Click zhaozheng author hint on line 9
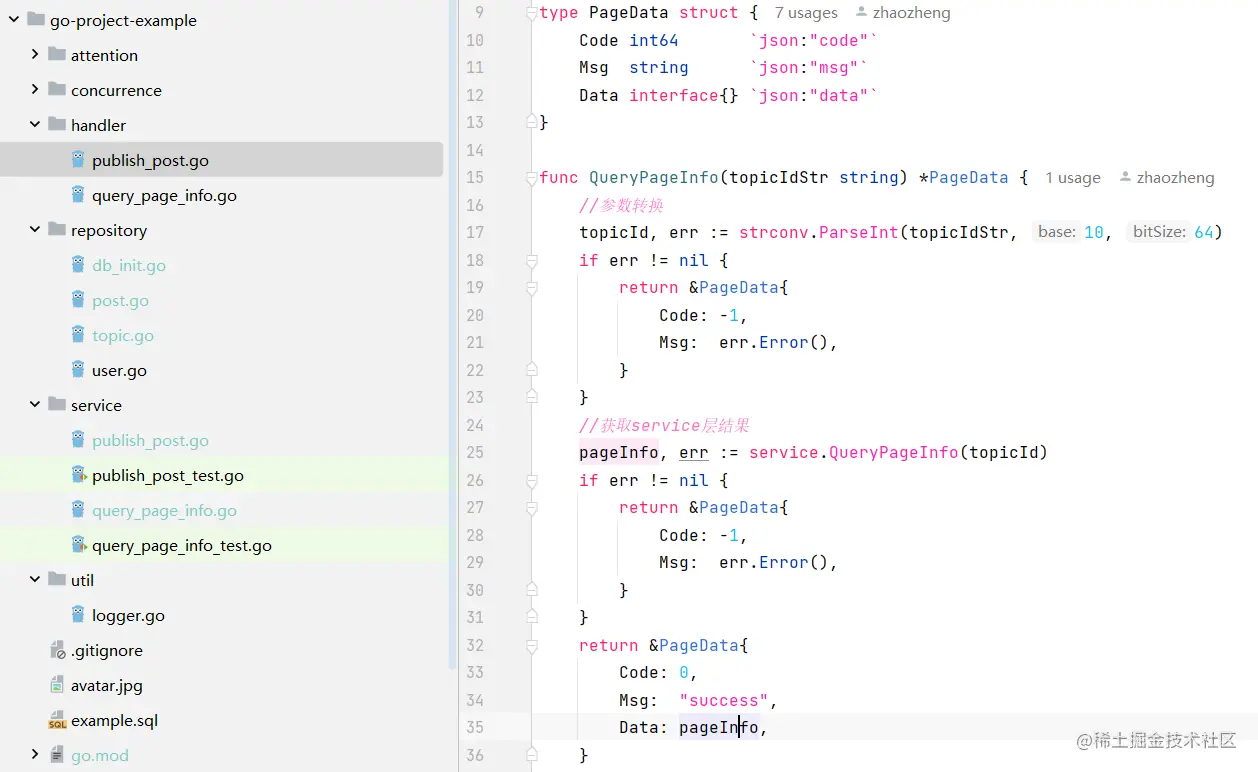1258x772 pixels. point(912,13)
